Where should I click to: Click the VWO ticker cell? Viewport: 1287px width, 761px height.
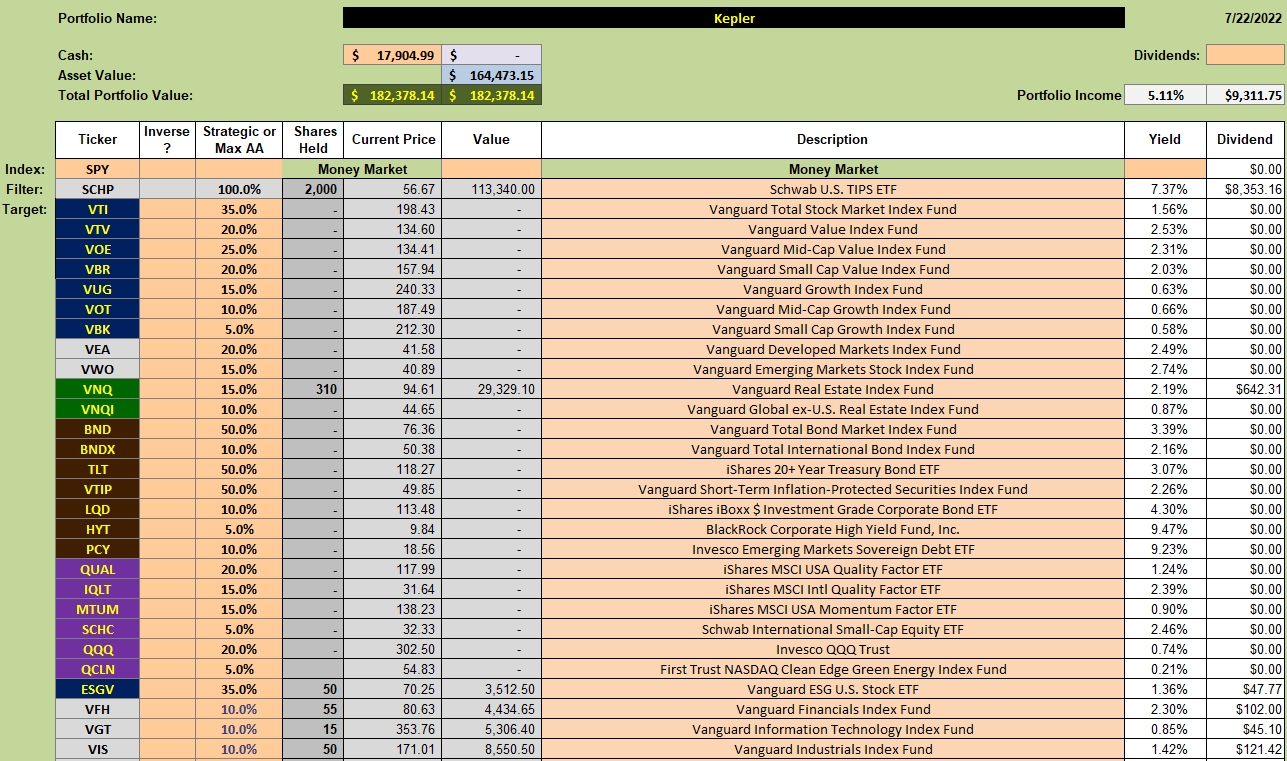[x=97, y=369]
